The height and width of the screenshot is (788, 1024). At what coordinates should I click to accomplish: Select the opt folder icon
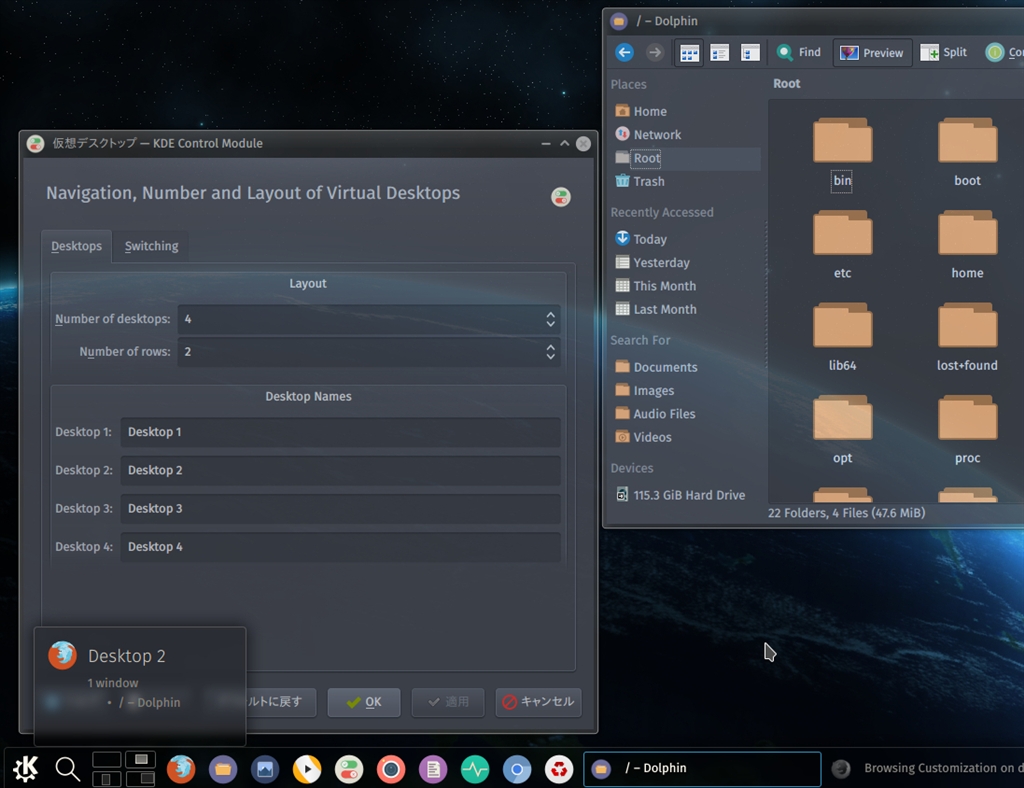pyautogui.click(x=842, y=418)
